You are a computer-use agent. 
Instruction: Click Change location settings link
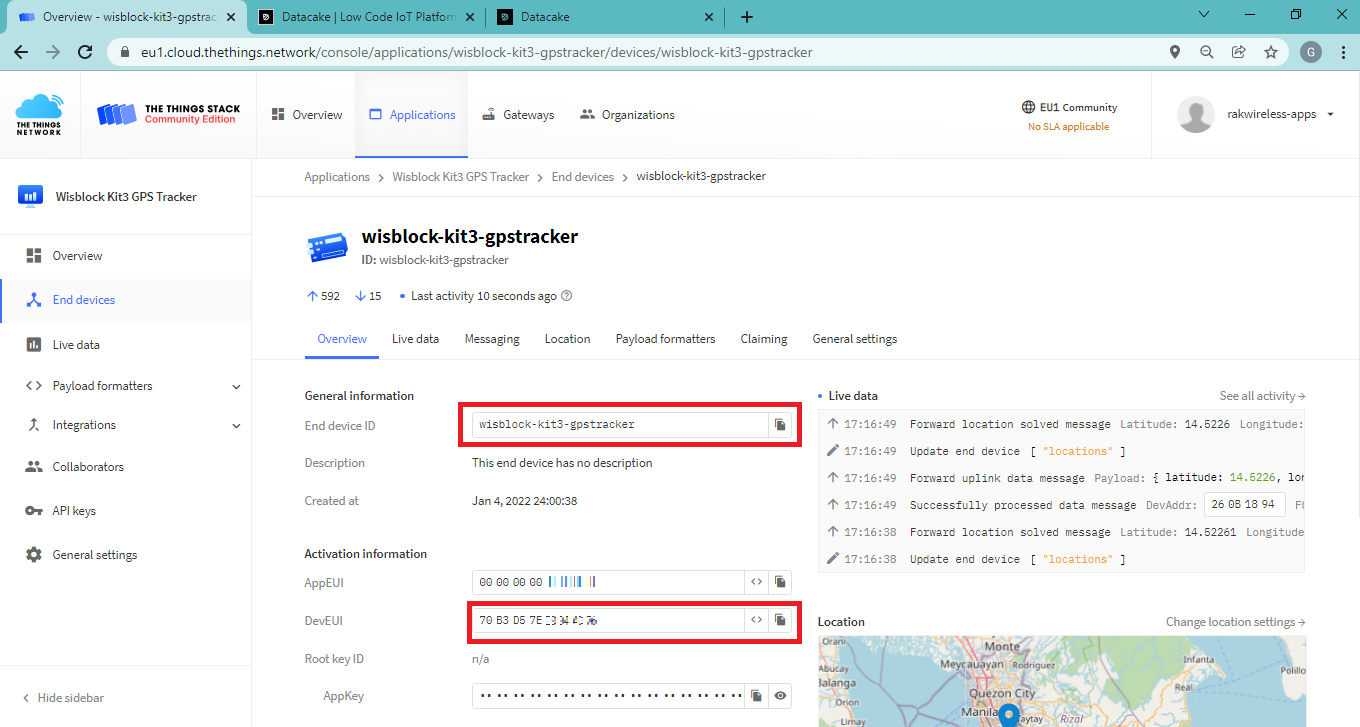coord(1235,622)
